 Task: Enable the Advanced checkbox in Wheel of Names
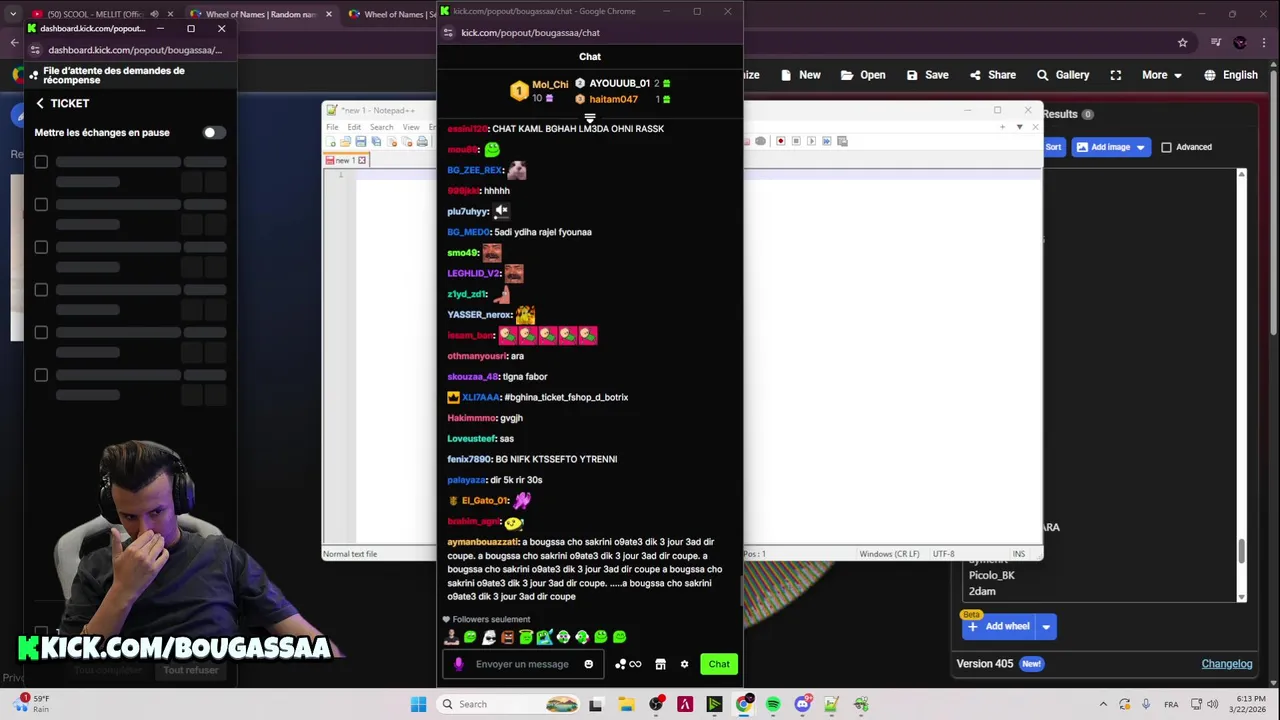pyautogui.click(x=1166, y=147)
